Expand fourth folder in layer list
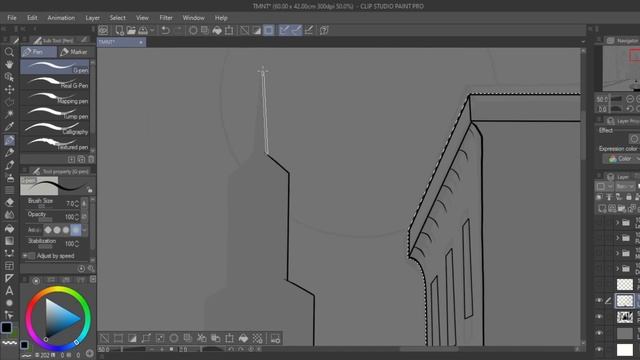The width and height of the screenshot is (640, 360). pos(618,269)
